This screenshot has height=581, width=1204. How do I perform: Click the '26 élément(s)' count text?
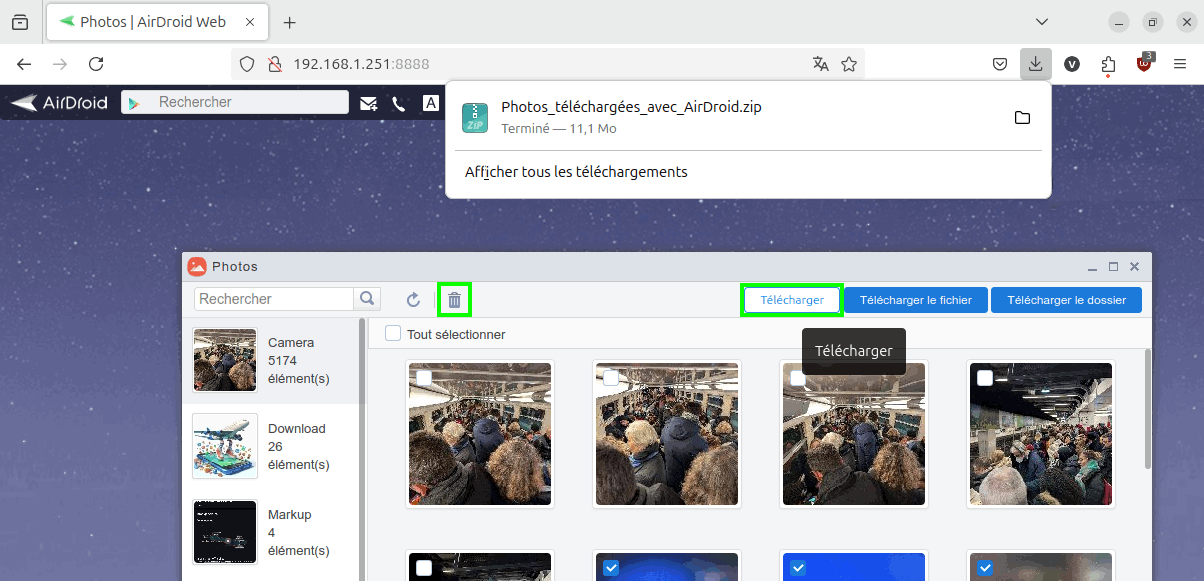(x=298, y=456)
